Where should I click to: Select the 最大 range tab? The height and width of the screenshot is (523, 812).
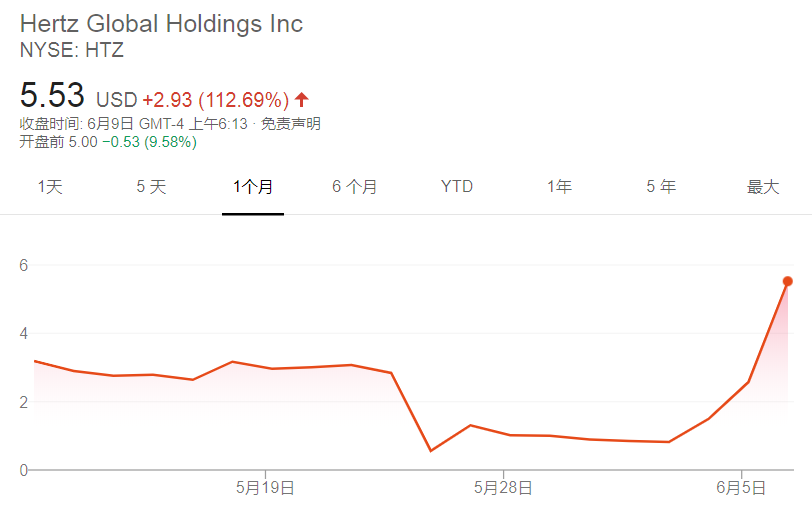763,187
